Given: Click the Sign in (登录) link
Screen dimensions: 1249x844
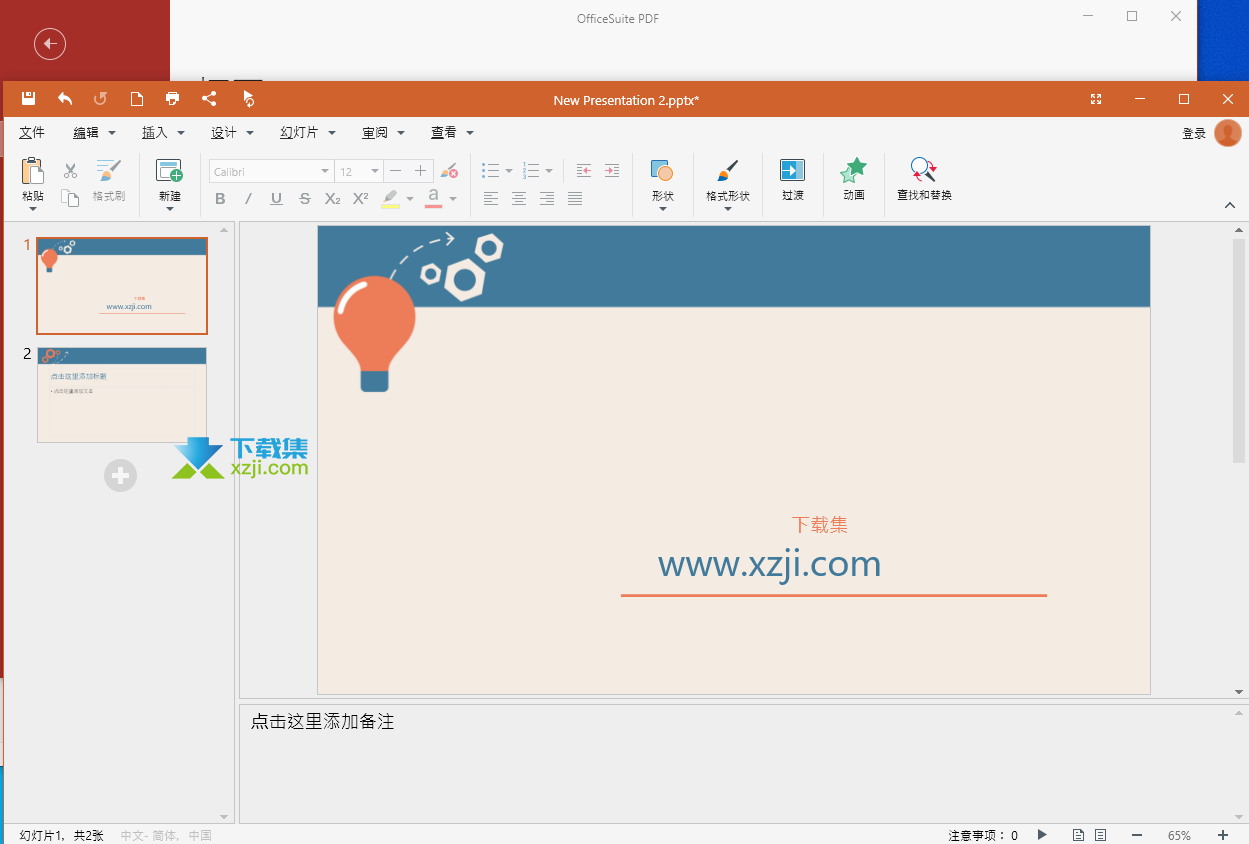Looking at the screenshot, I should tap(1194, 134).
